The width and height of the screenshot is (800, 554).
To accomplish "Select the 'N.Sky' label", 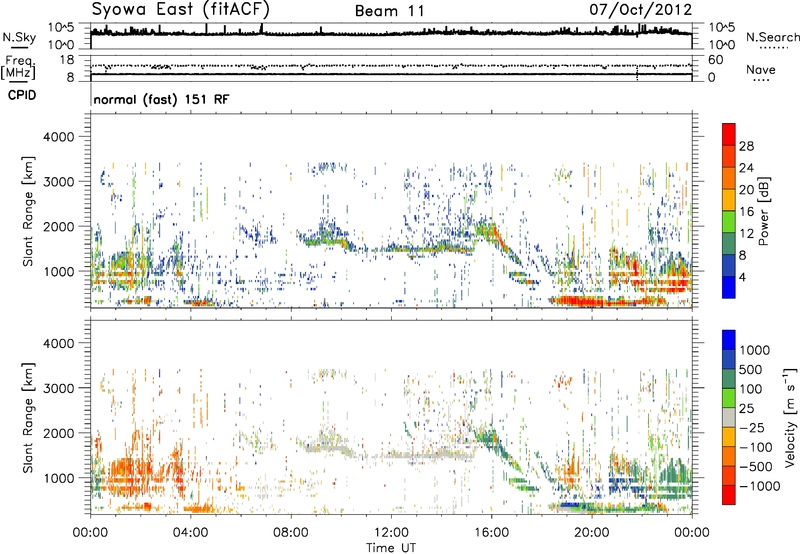I will [19, 37].
